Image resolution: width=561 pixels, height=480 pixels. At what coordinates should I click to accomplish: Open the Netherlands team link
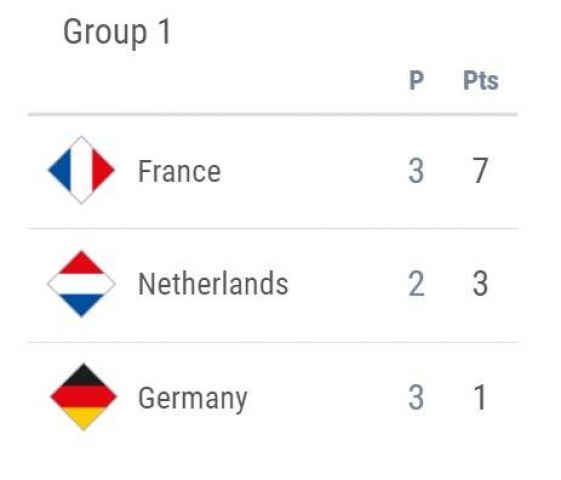point(213,284)
